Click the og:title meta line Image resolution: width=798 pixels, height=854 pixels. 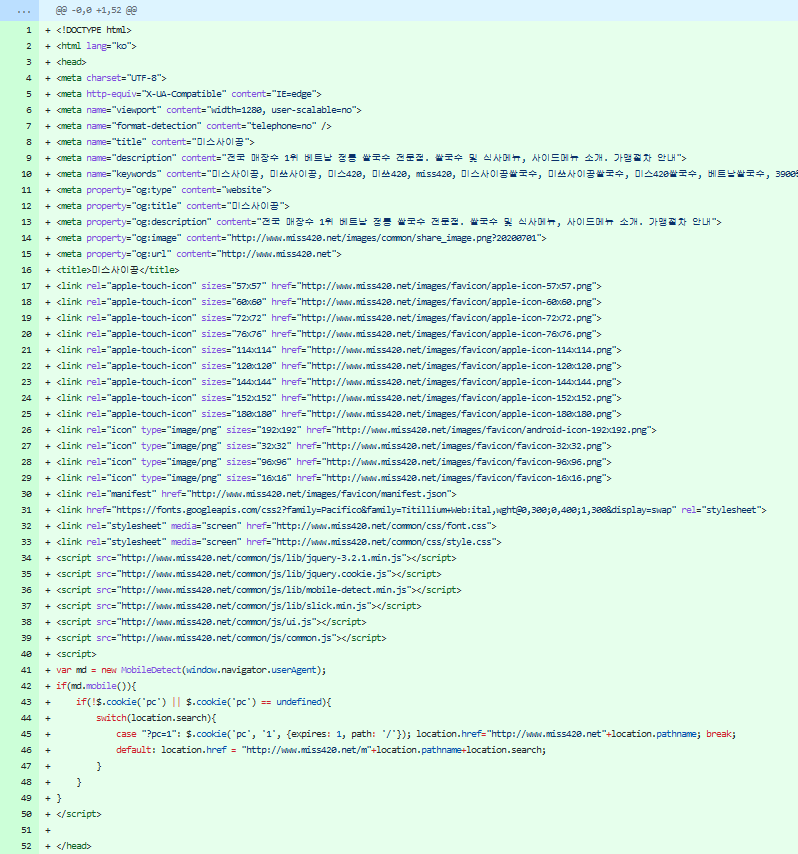click(173, 206)
